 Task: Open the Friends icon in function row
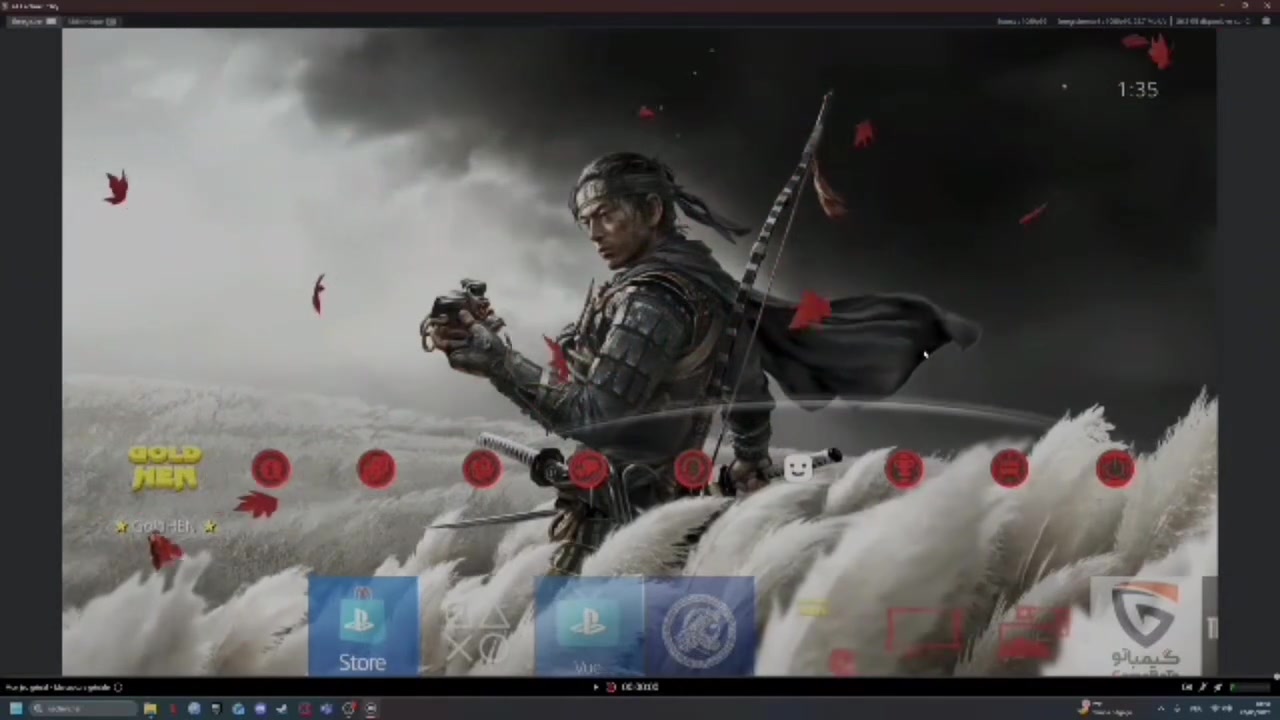[x=376, y=469]
